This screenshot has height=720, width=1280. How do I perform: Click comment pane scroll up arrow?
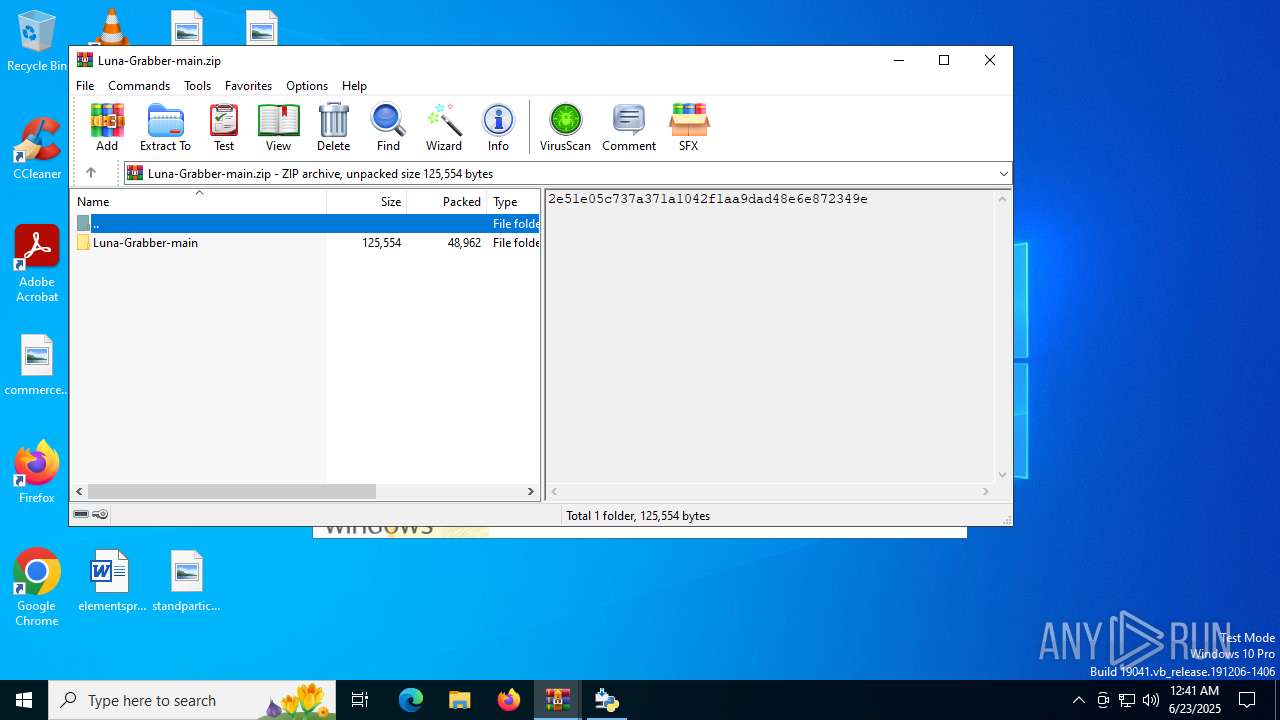pos(1003,198)
